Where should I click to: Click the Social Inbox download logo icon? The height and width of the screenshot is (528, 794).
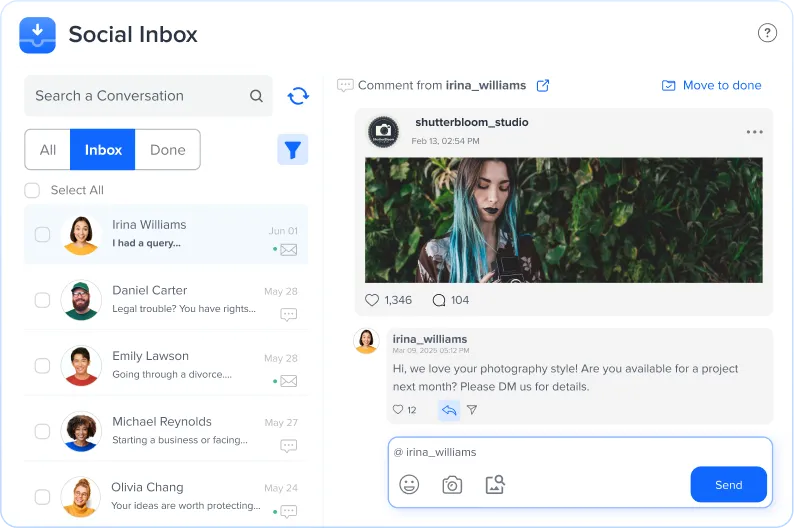point(37,35)
